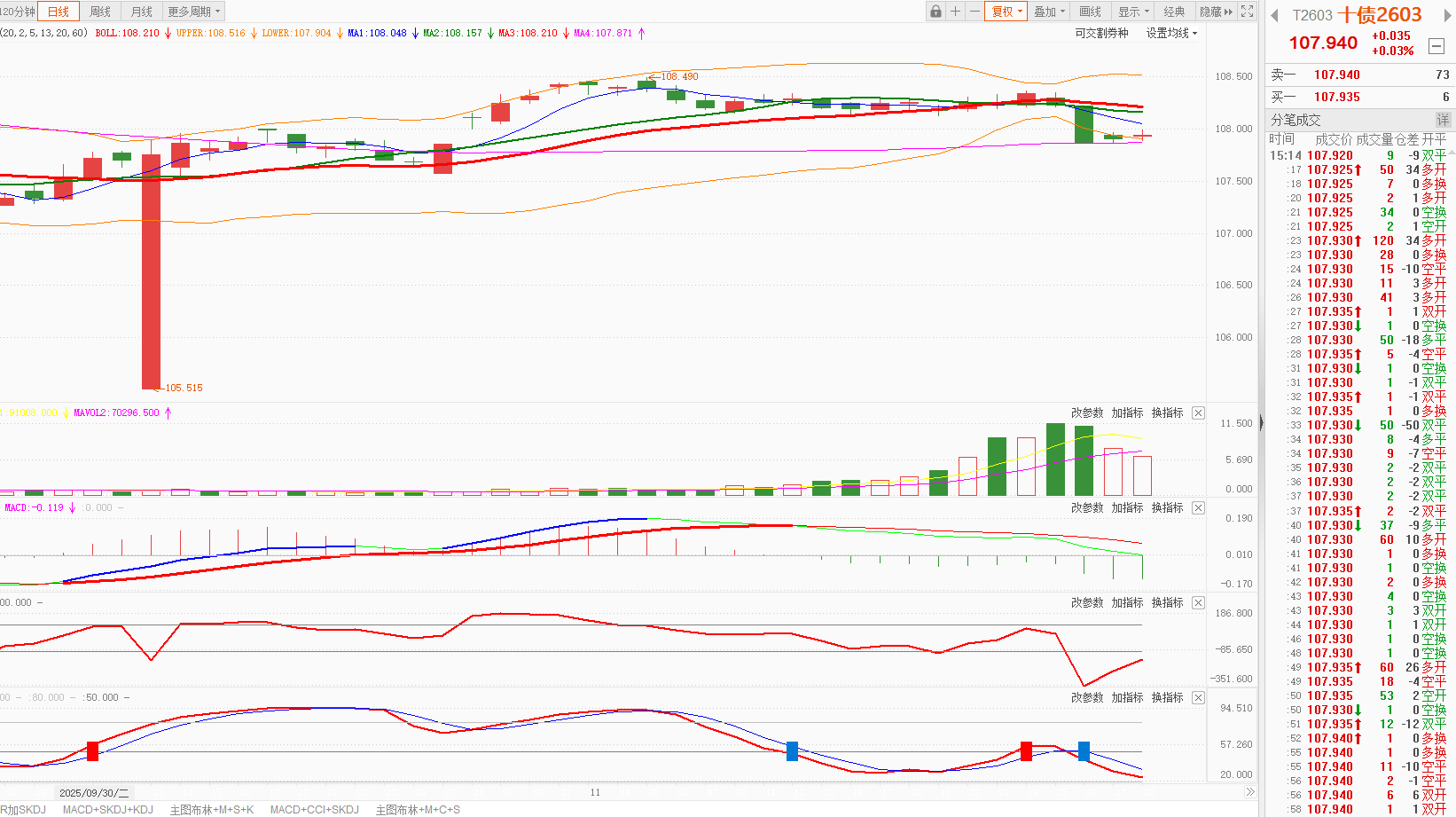Screen dimensions: 1456x817
Task: Click 加指标 in the SKDJ panel
Action: 1127,697
